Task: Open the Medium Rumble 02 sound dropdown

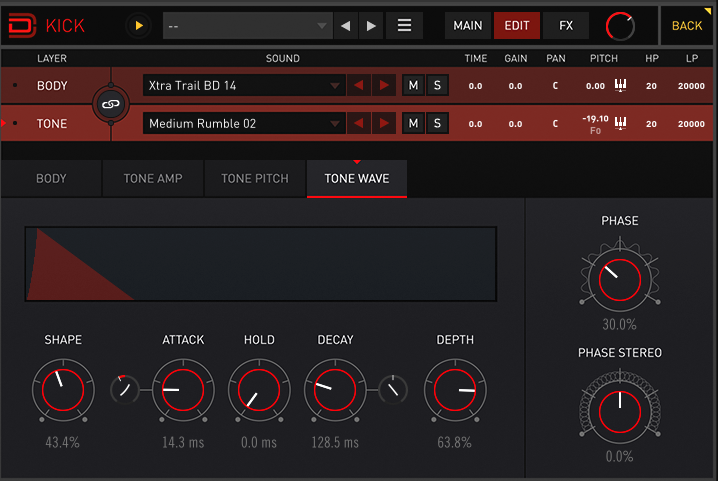Action: coord(244,123)
